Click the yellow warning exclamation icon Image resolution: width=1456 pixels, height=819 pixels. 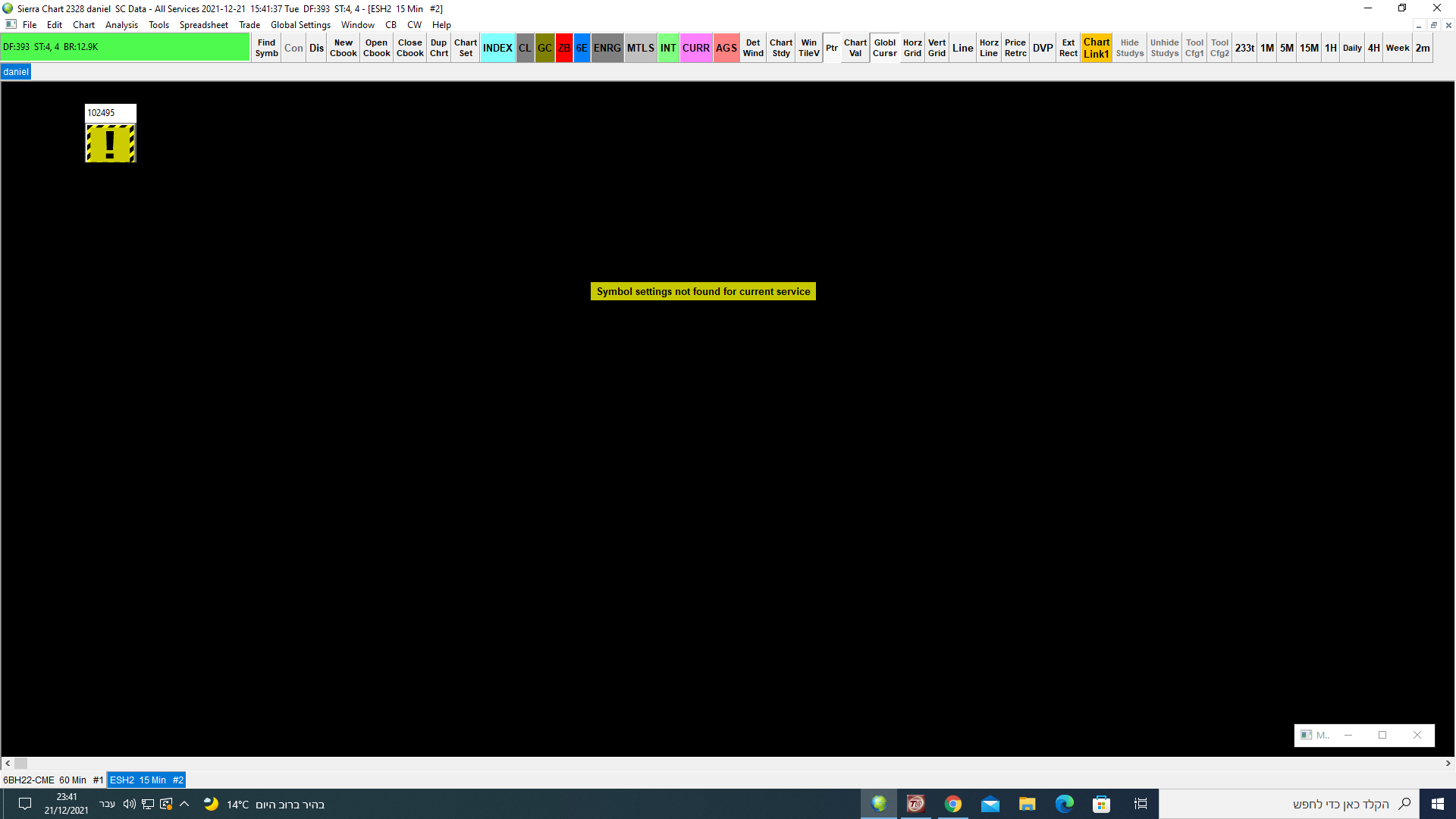pos(111,143)
